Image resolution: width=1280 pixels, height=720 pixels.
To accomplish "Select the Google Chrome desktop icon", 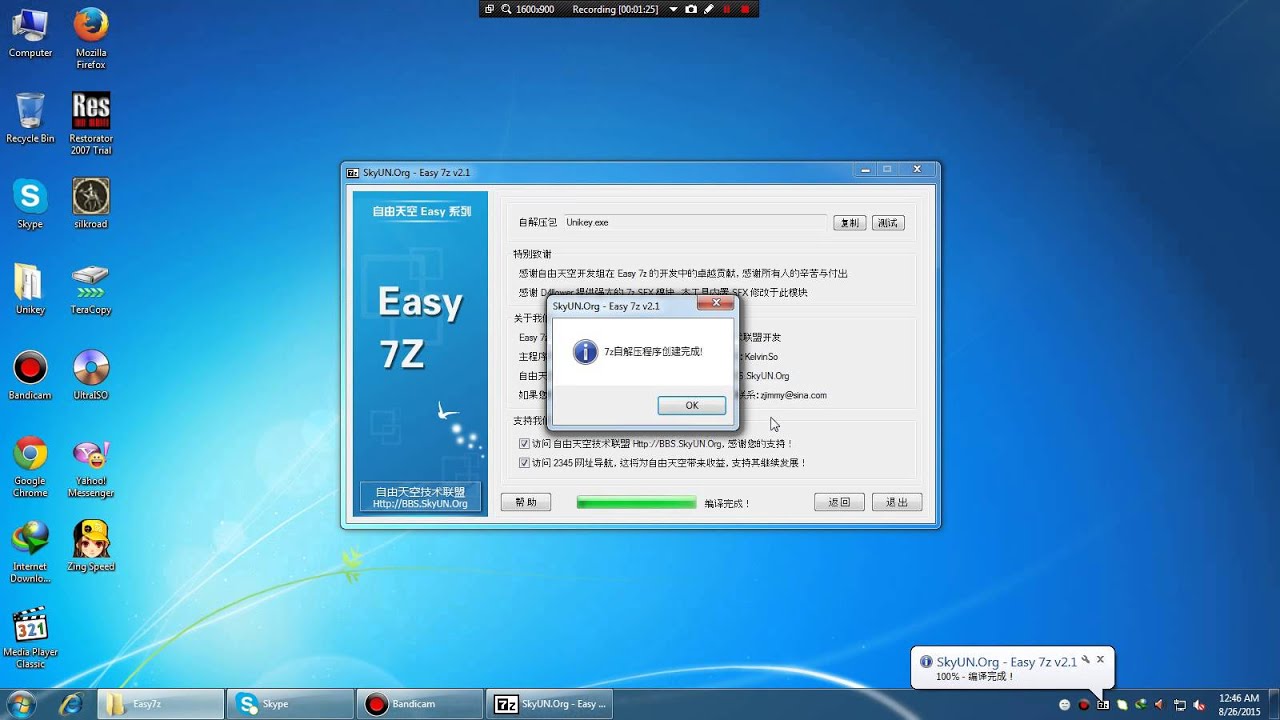I will 30,467.
